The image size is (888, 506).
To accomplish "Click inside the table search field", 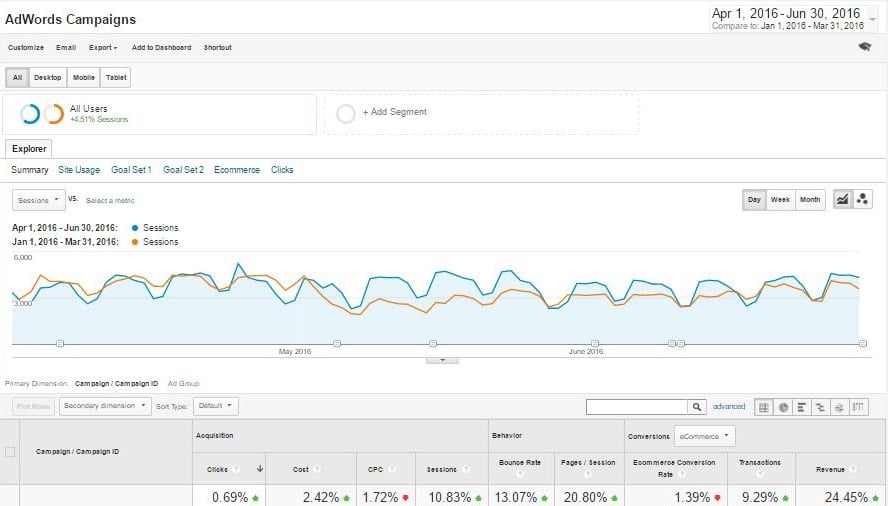I will click(637, 407).
